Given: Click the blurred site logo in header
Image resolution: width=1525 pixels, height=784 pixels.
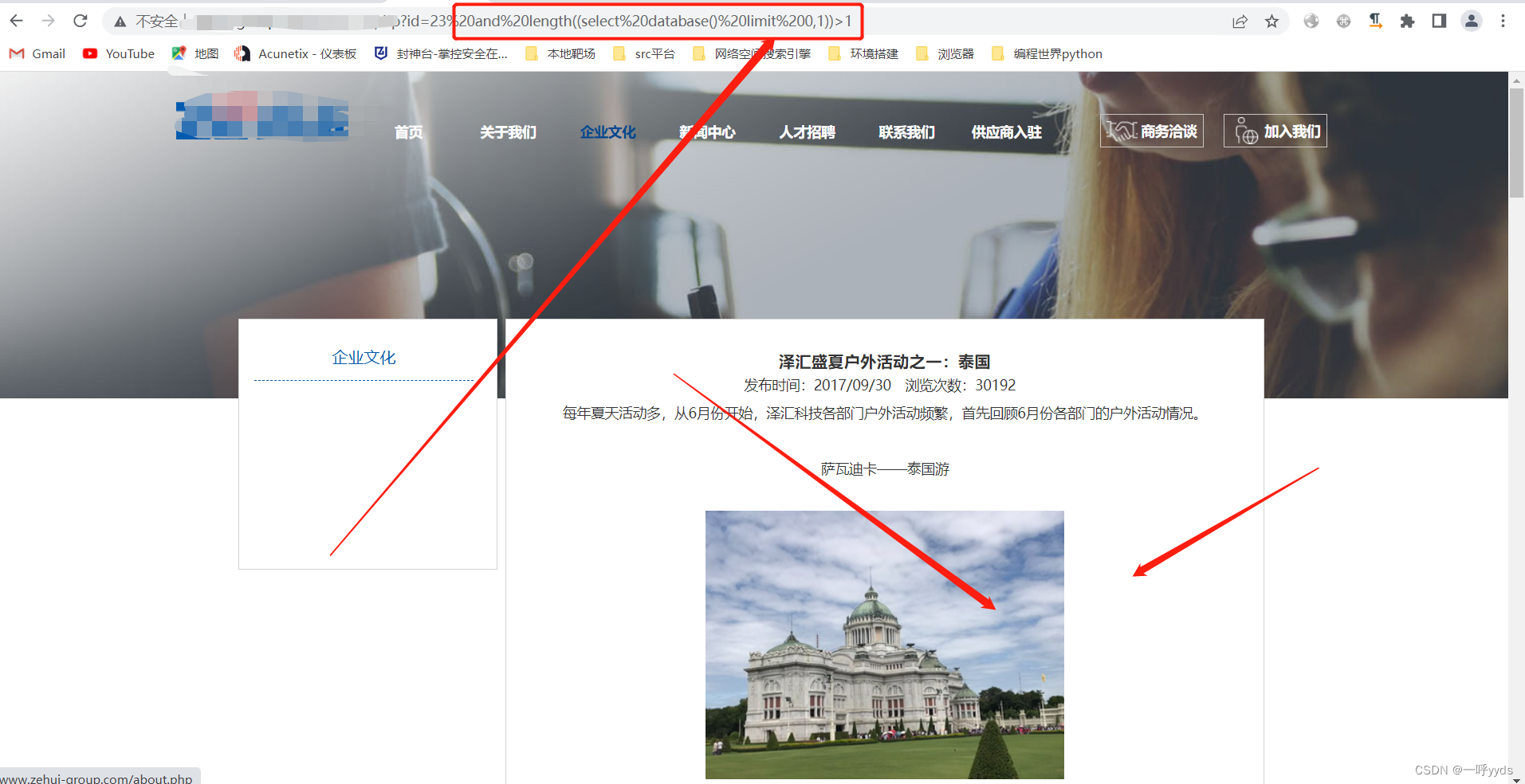Looking at the screenshot, I should pyautogui.click(x=262, y=115).
